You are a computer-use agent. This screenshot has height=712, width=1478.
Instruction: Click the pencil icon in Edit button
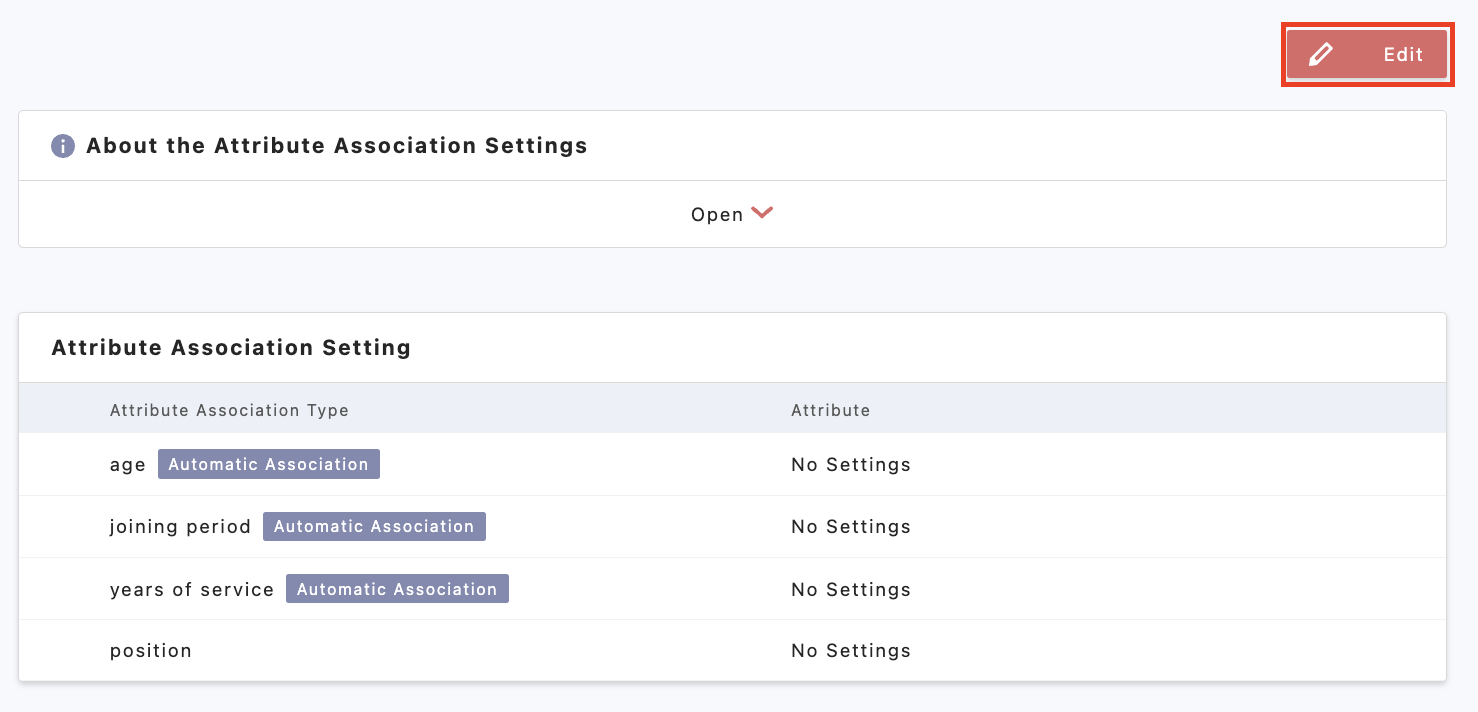click(x=1320, y=55)
